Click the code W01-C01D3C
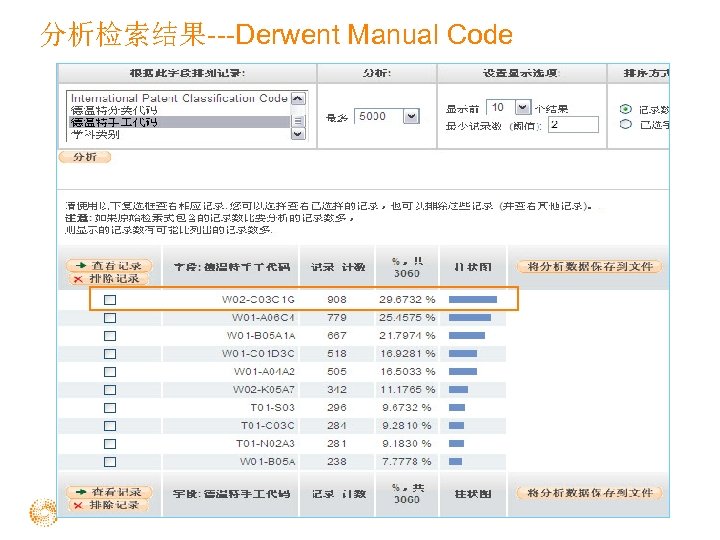The height and width of the screenshot is (540, 720). pos(258,354)
